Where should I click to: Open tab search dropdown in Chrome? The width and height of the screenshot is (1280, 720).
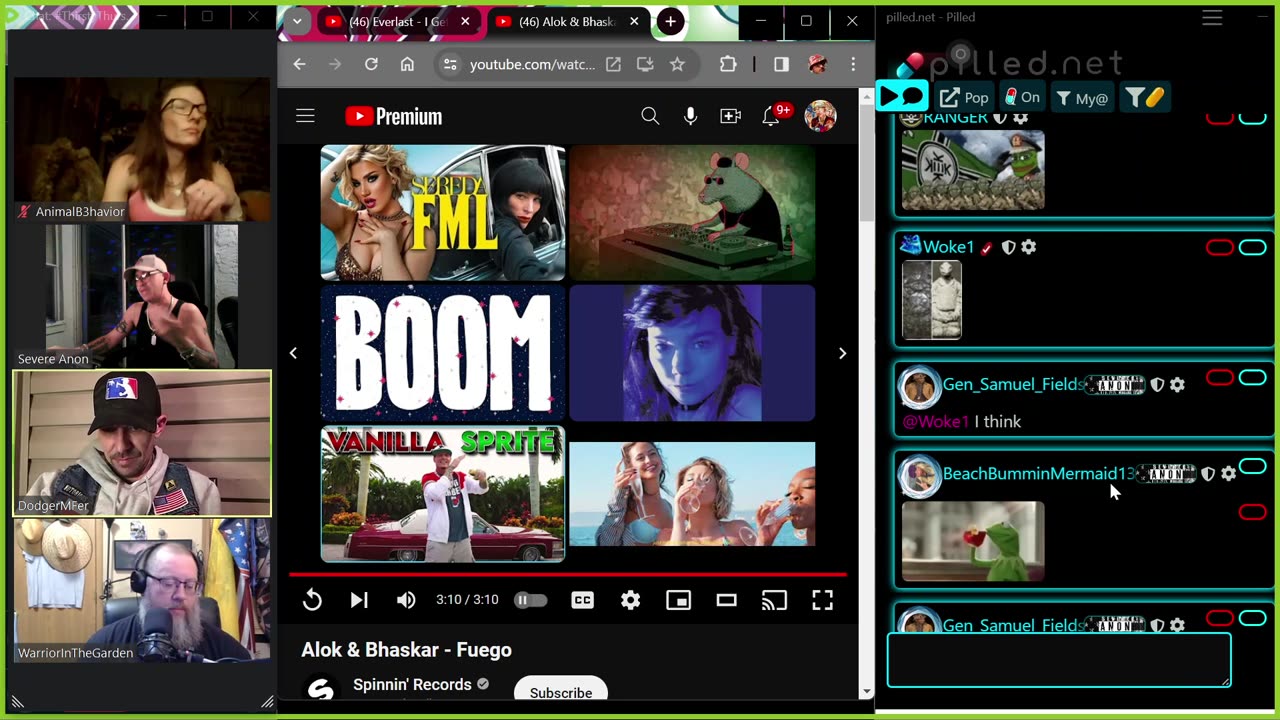(297, 21)
